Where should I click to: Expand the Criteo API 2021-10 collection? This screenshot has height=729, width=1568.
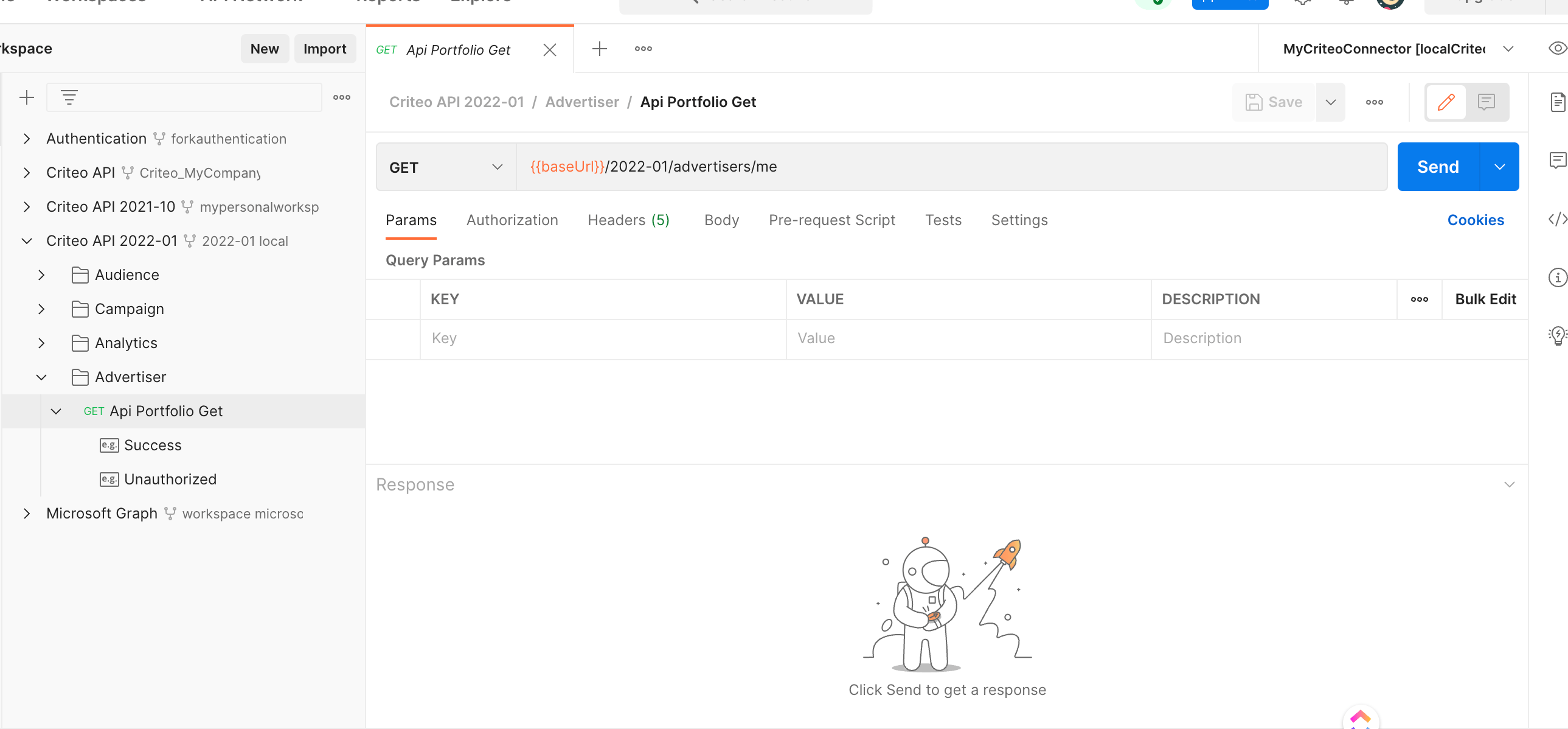26,207
